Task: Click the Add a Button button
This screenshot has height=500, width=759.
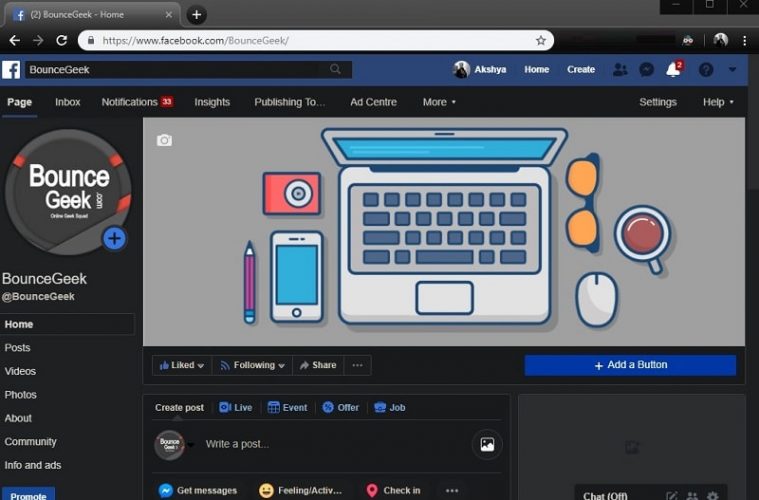Action: (630, 365)
